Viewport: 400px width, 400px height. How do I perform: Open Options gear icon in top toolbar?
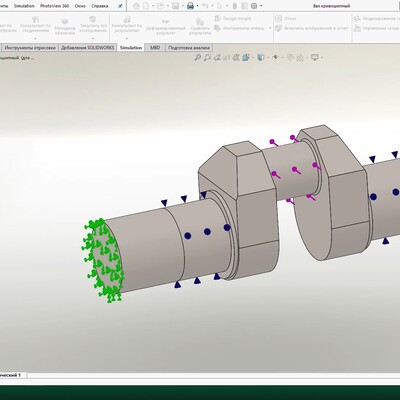tap(254, 6)
